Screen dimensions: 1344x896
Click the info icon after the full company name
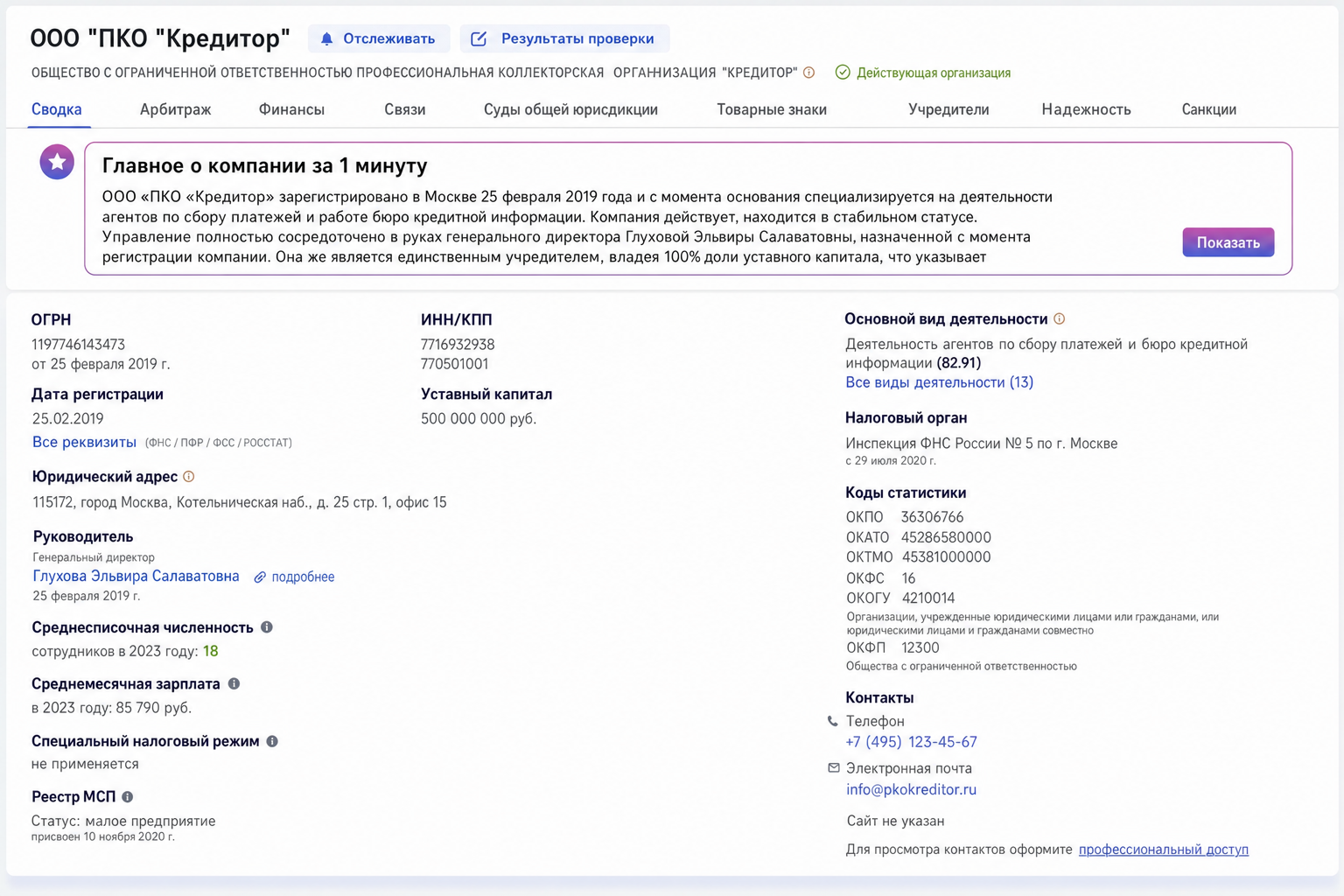tap(809, 73)
